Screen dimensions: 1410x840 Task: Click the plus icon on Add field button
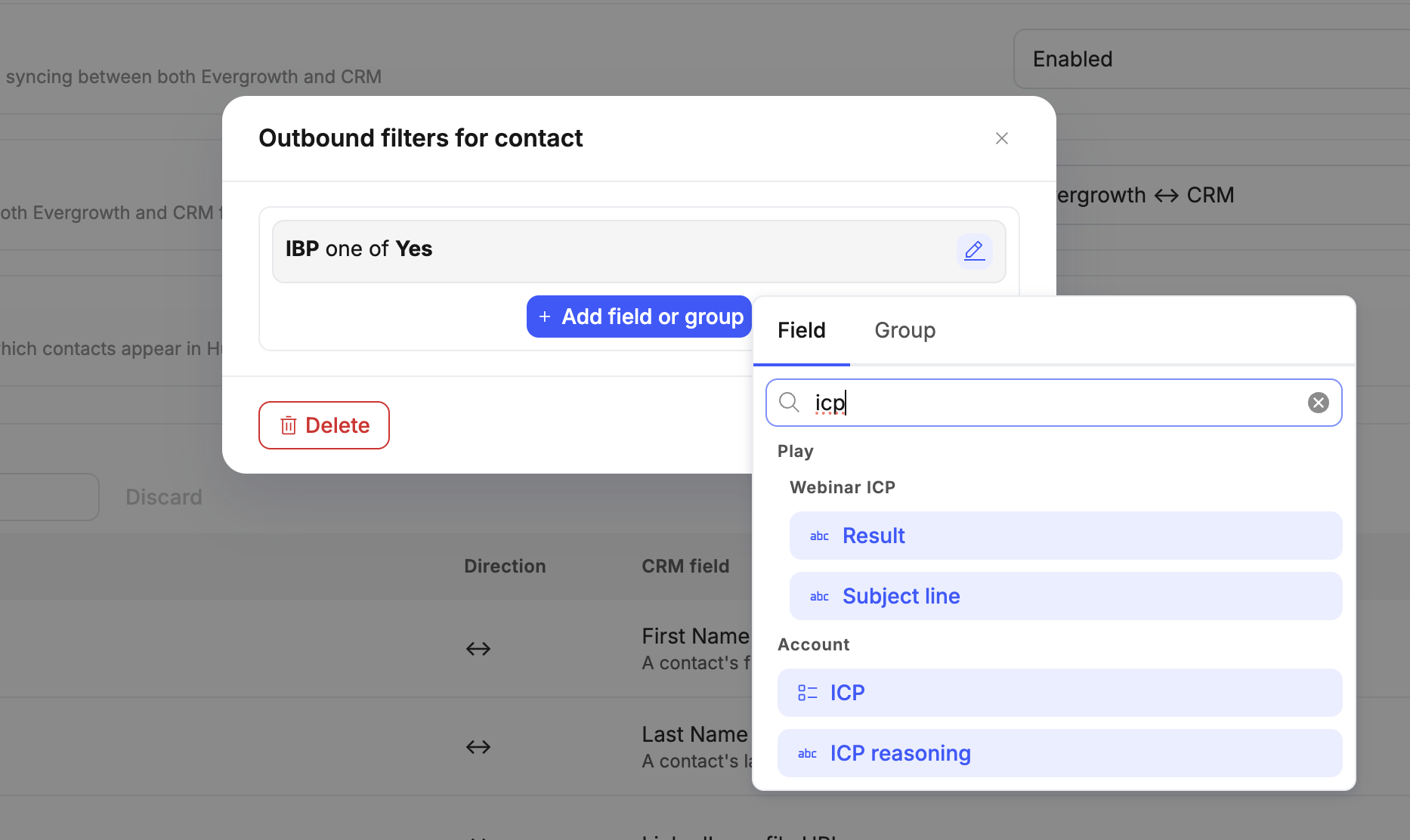point(544,317)
